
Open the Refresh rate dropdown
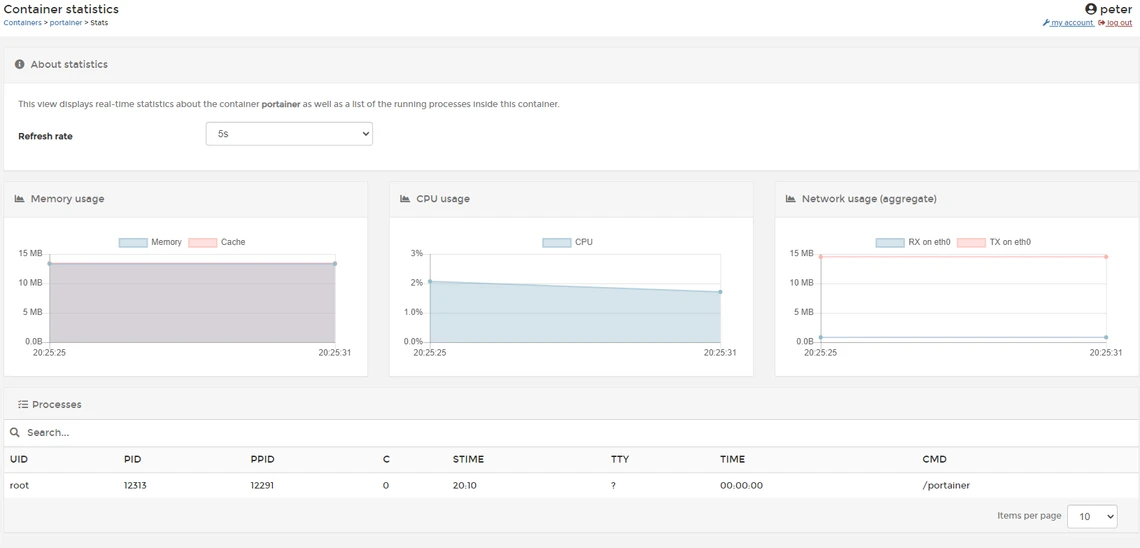pos(289,134)
